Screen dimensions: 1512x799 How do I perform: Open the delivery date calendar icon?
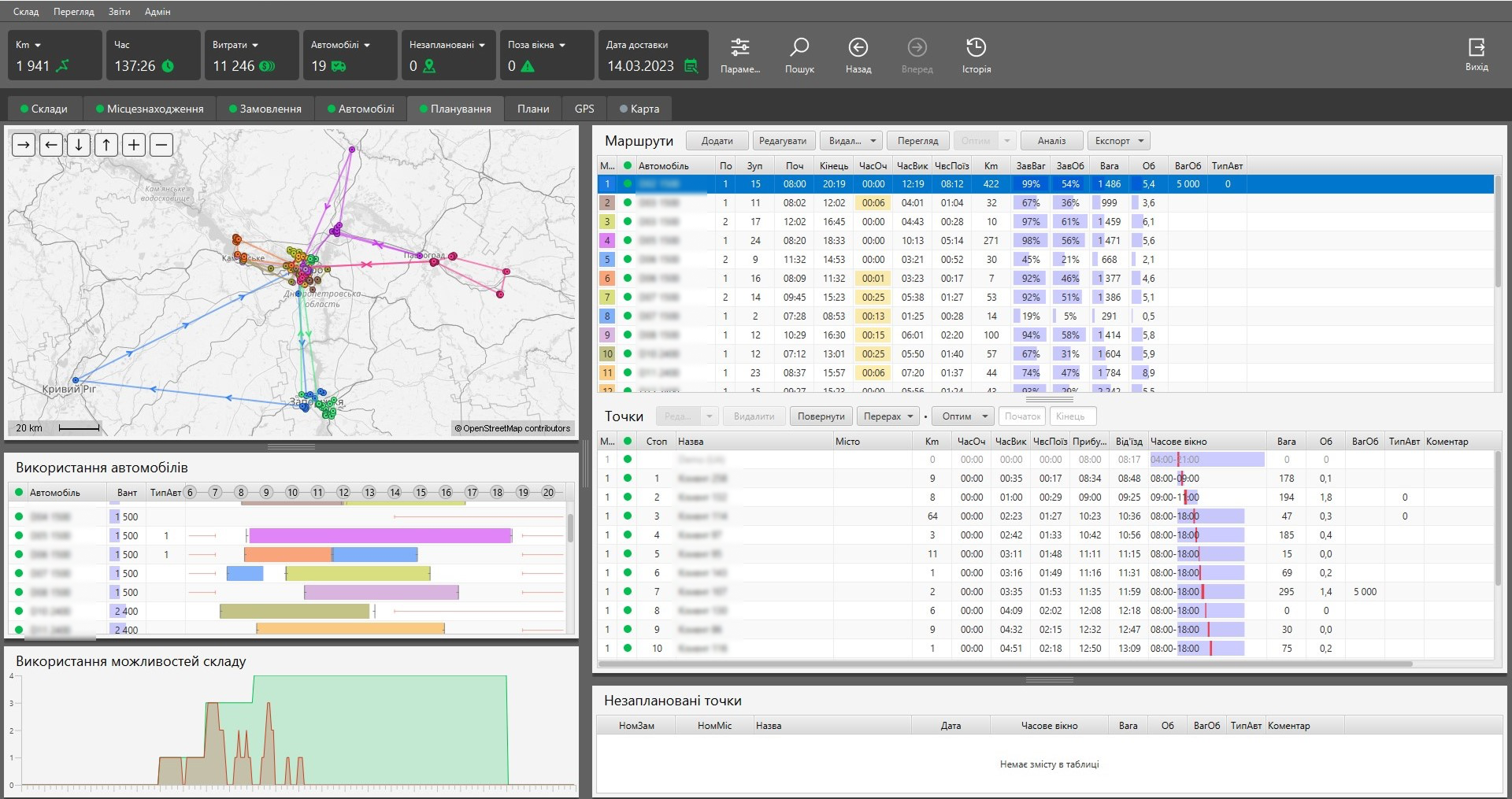[691, 66]
